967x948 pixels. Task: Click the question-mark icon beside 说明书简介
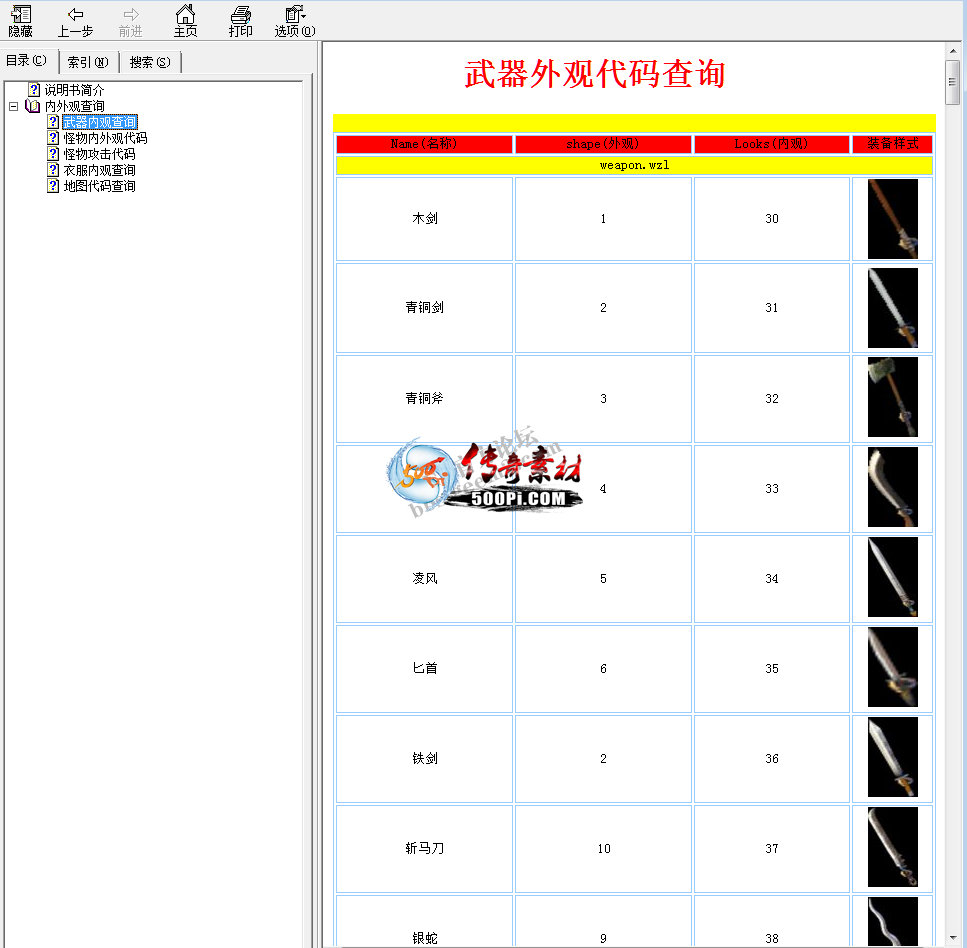click(35, 90)
